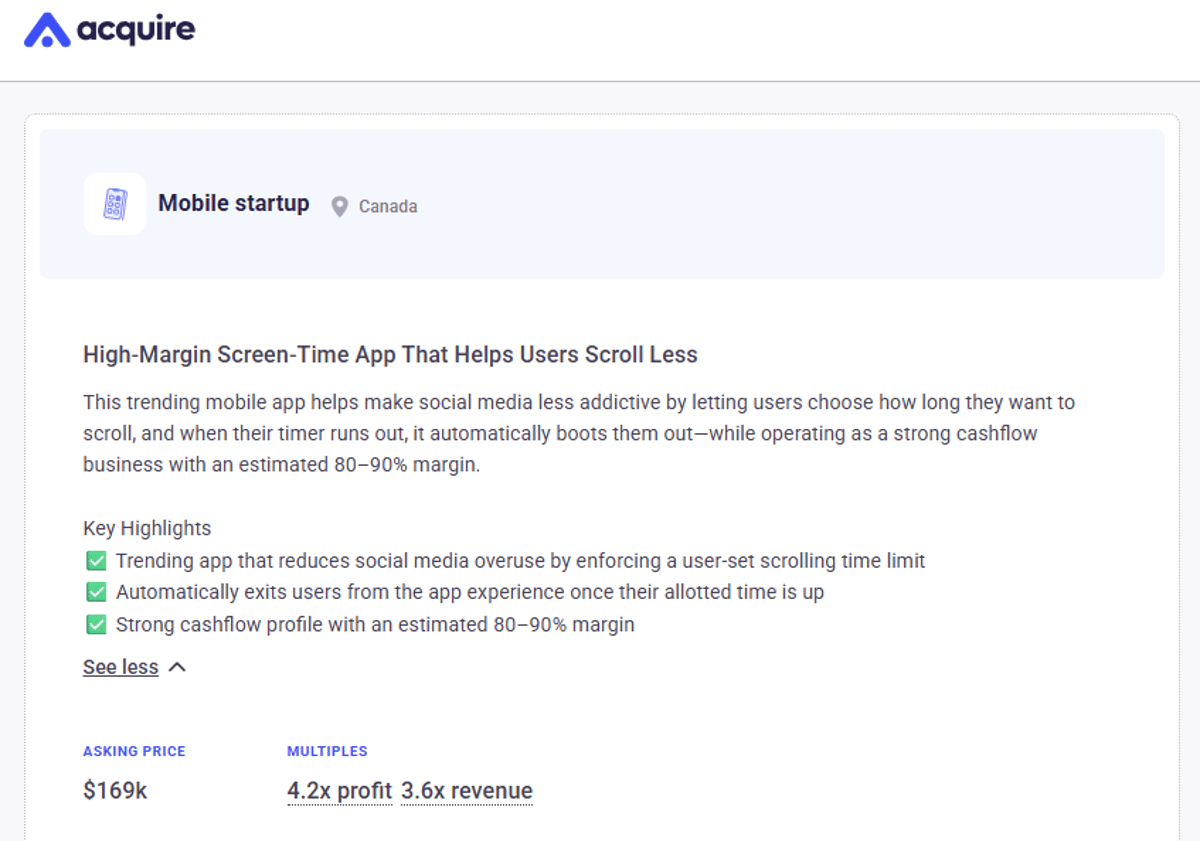Click the ASKING PRICE label
Image resolution: width=1200 pixels, height=841 pixels.
click(x=134, y=751)
